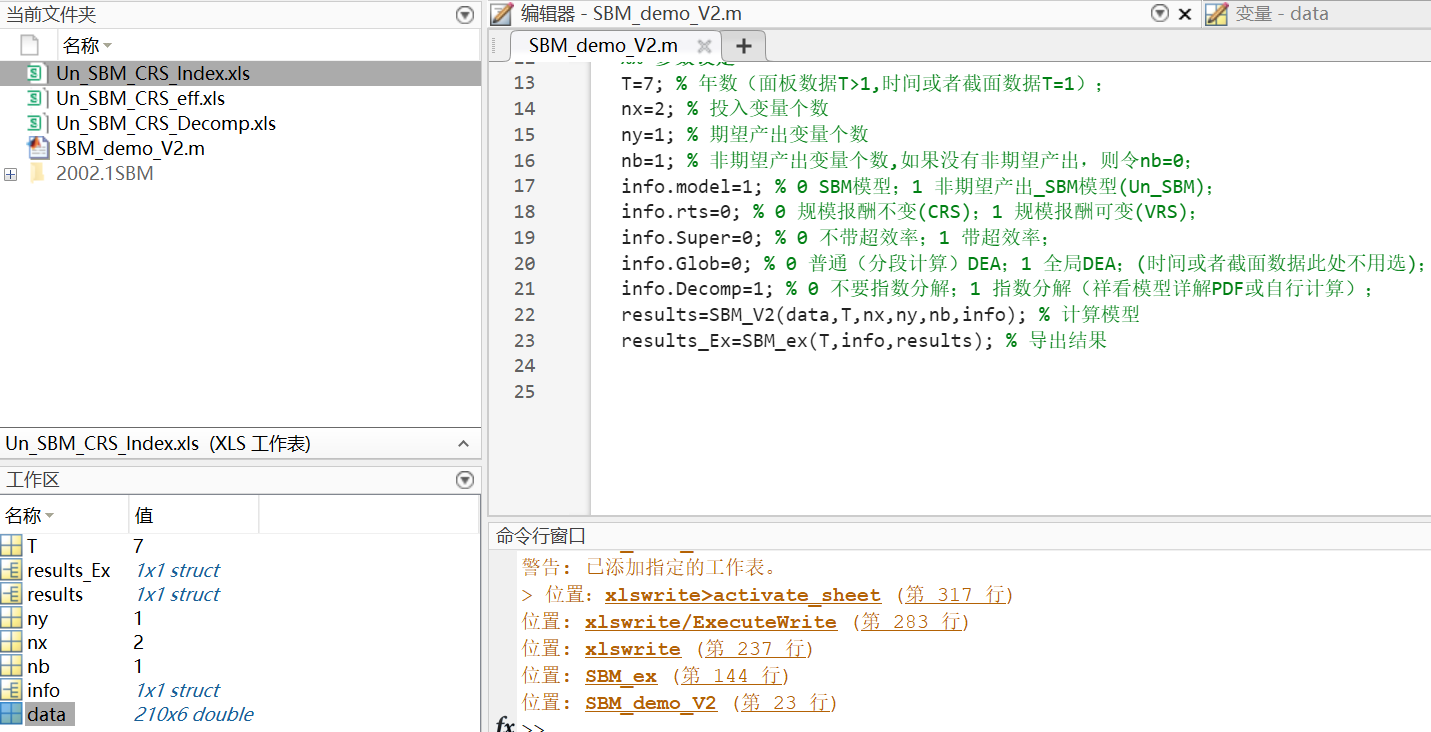Click the struct icon next to results
The height and width of the screenshot is (732, 1431).
click(x=11, y=594)
